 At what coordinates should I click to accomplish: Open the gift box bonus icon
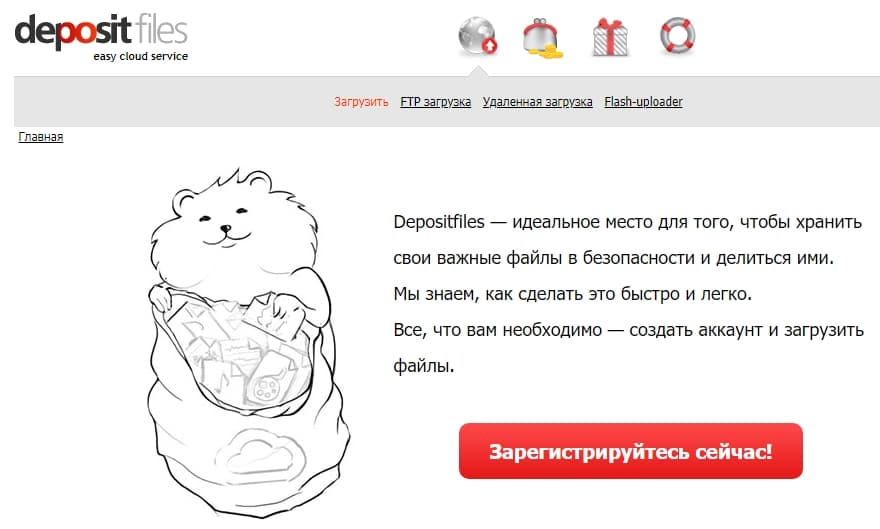click(x=610, y=37)
